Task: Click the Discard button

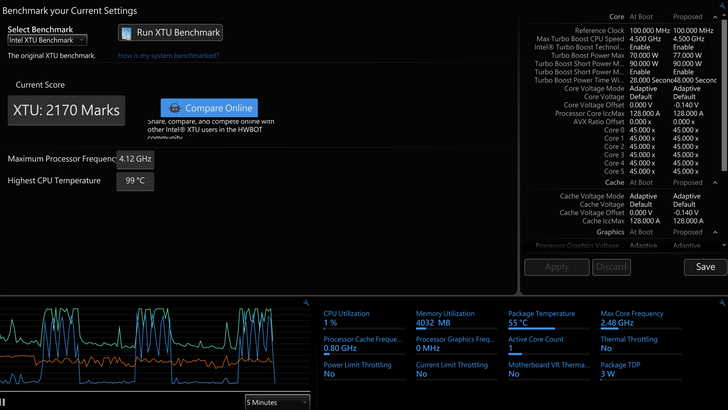Action: tap(611, 267)
